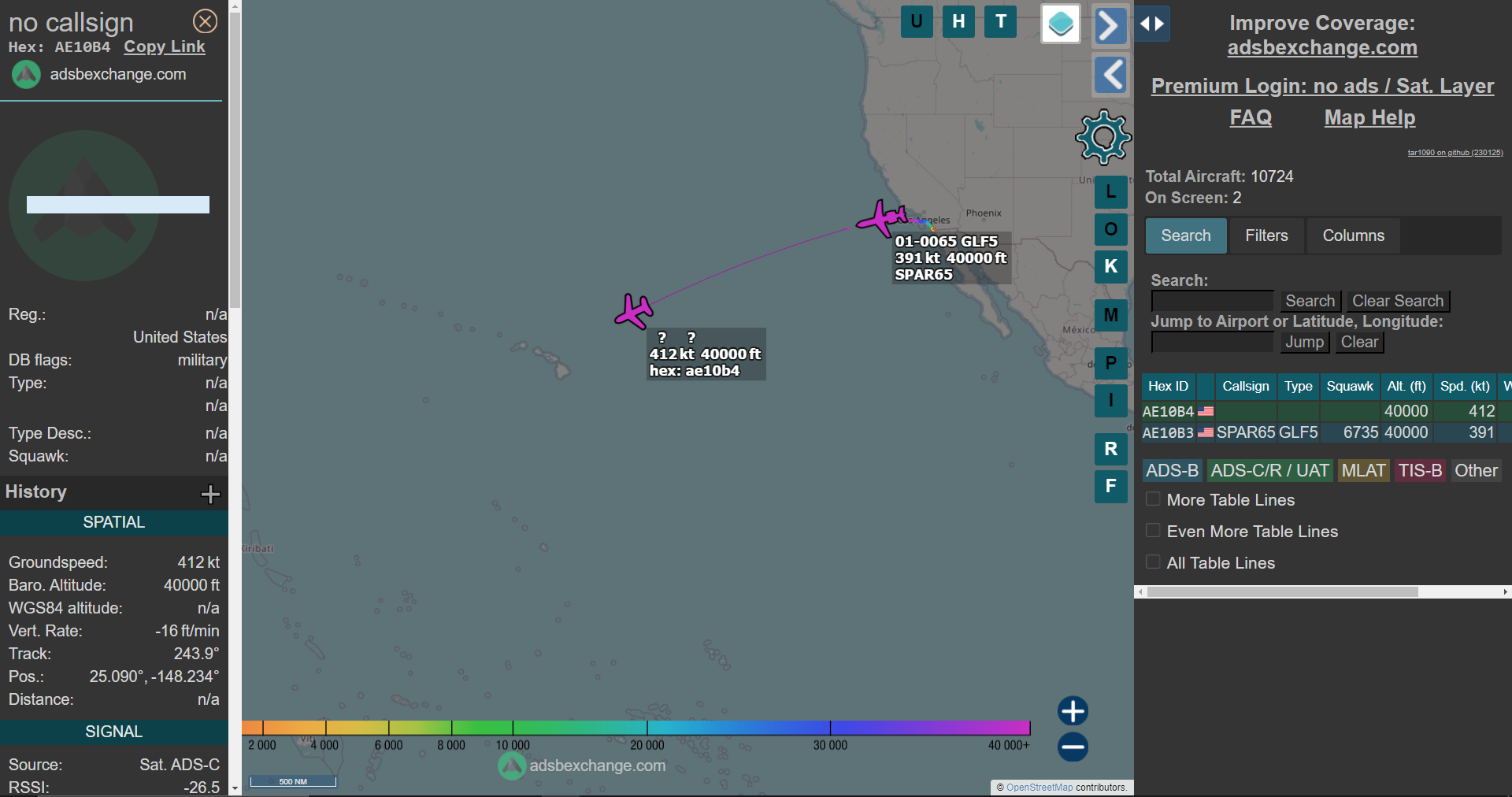Click the R map button
The height and width of the screenshot is (797, 1512).
(1111, 449)
